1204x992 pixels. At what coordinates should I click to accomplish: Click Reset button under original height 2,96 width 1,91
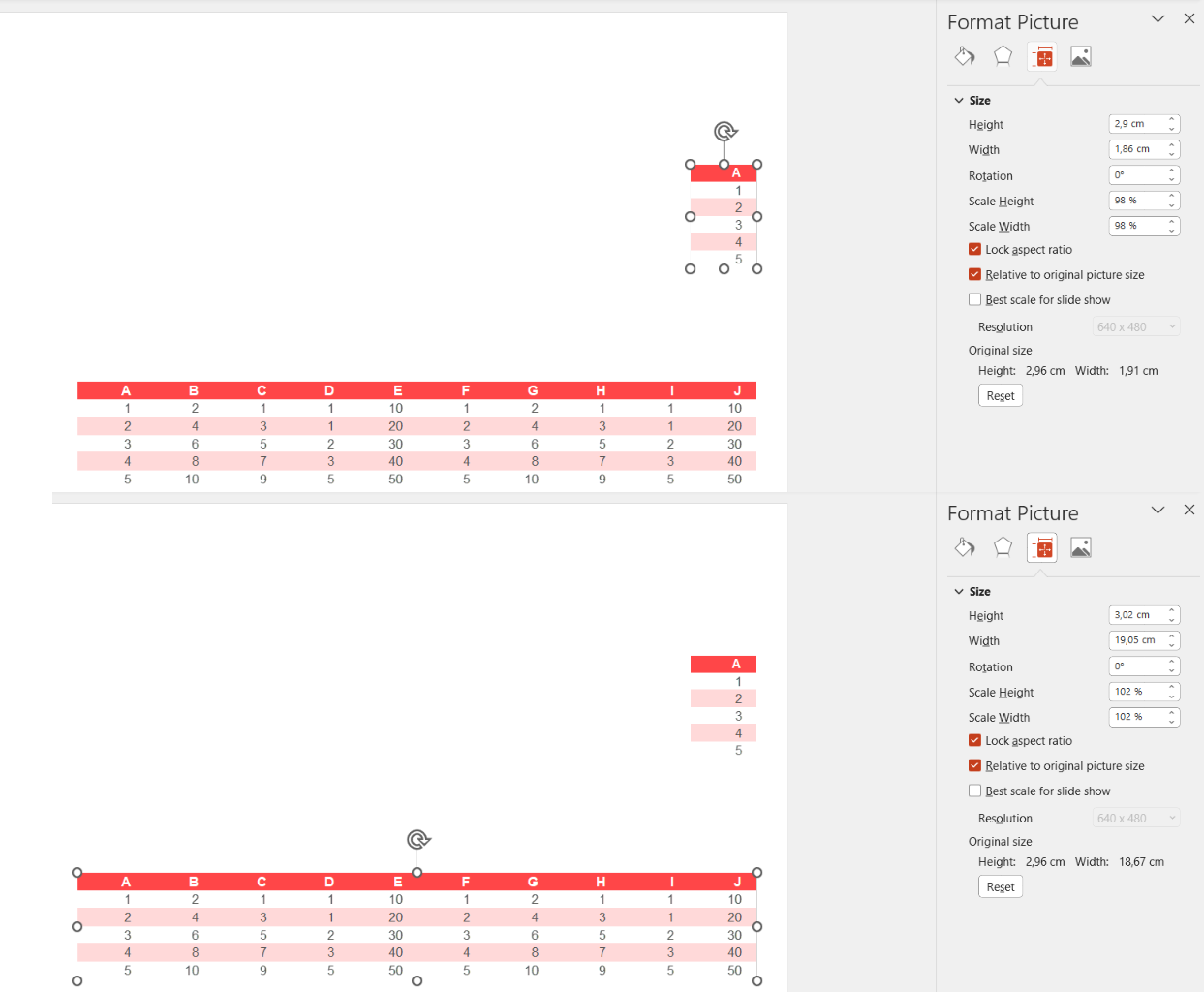click(1001, 395)
